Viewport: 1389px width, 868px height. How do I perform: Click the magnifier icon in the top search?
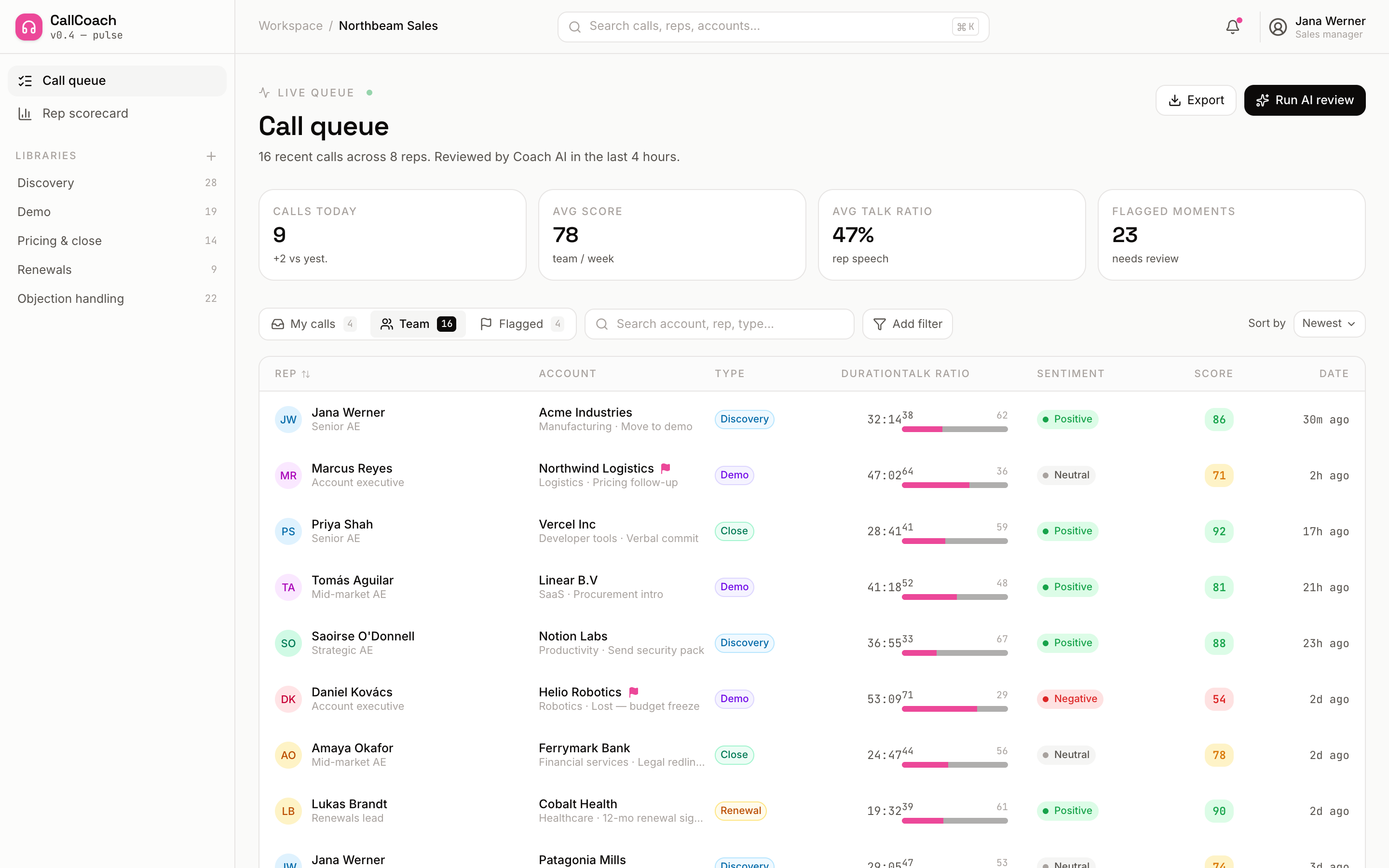point(574,27)
